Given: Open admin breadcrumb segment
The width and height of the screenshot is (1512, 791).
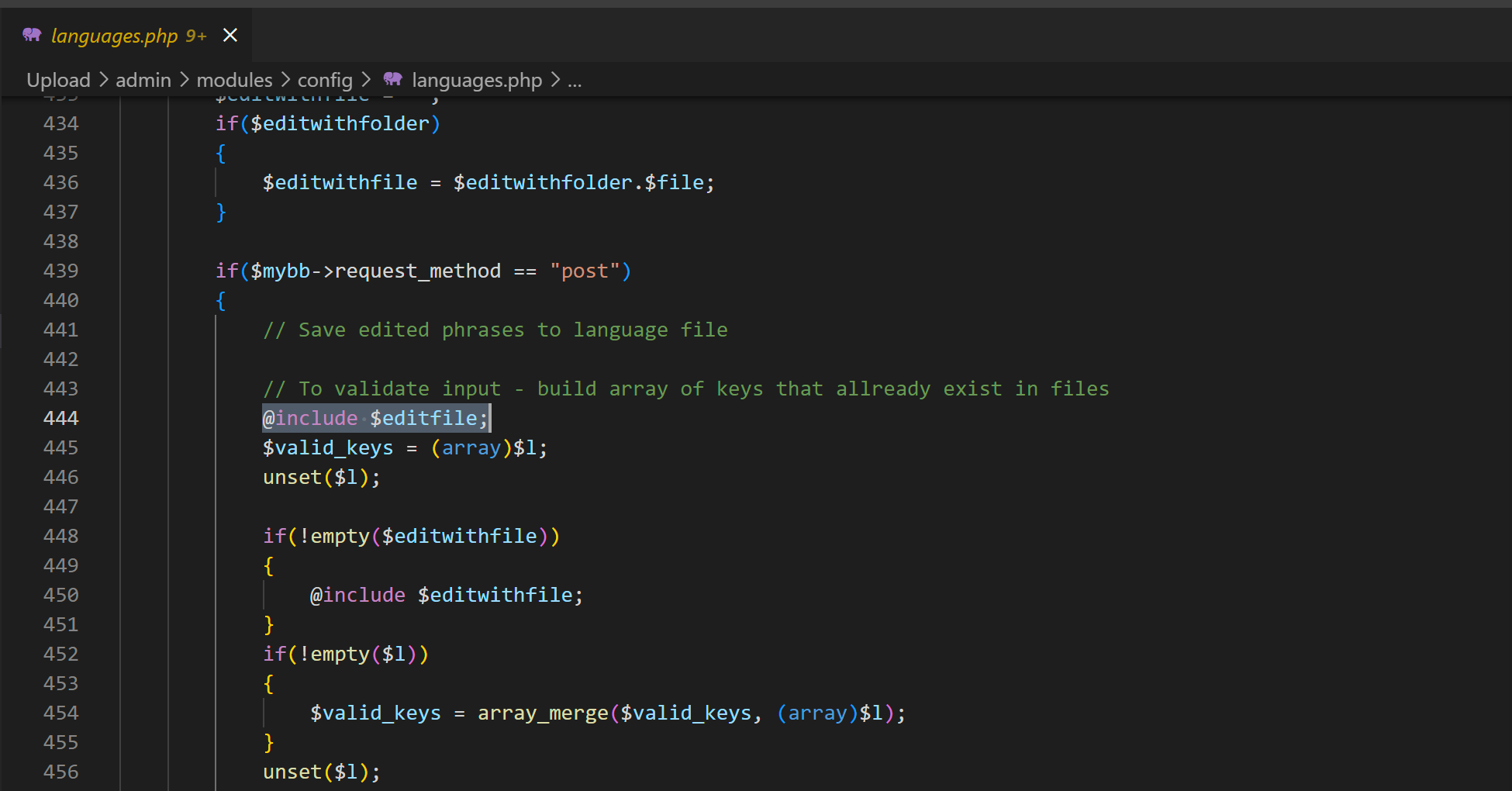Looking at the screenshot, I should tap(143, 80).
